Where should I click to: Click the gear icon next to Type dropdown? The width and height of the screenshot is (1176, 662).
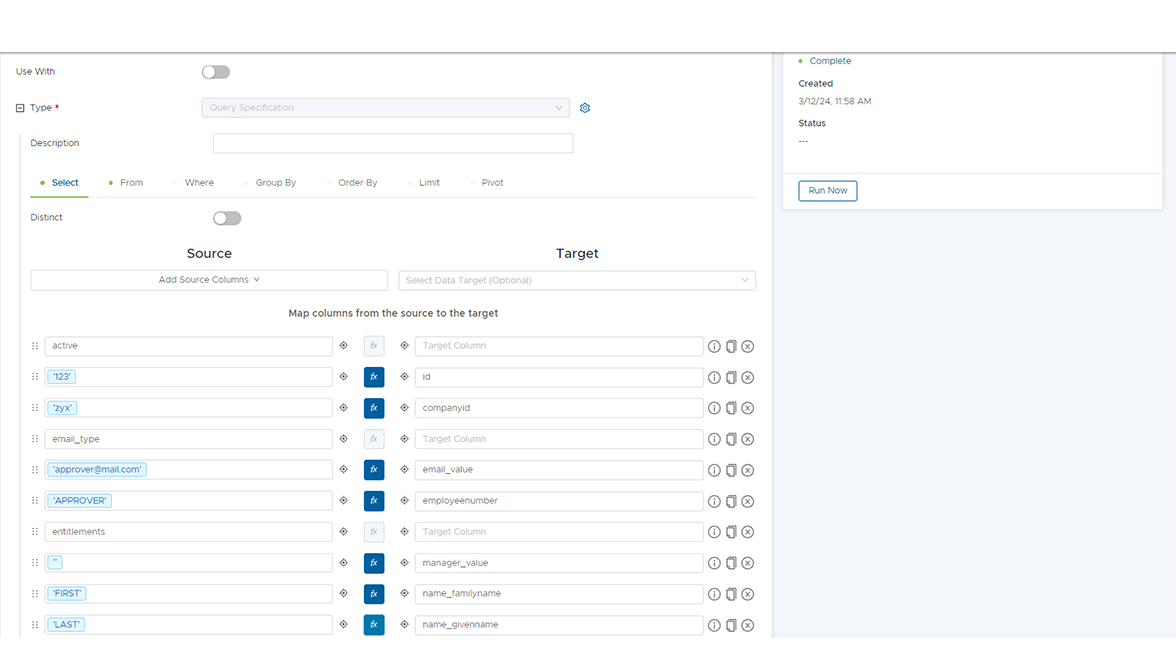[x=585, y=108]
